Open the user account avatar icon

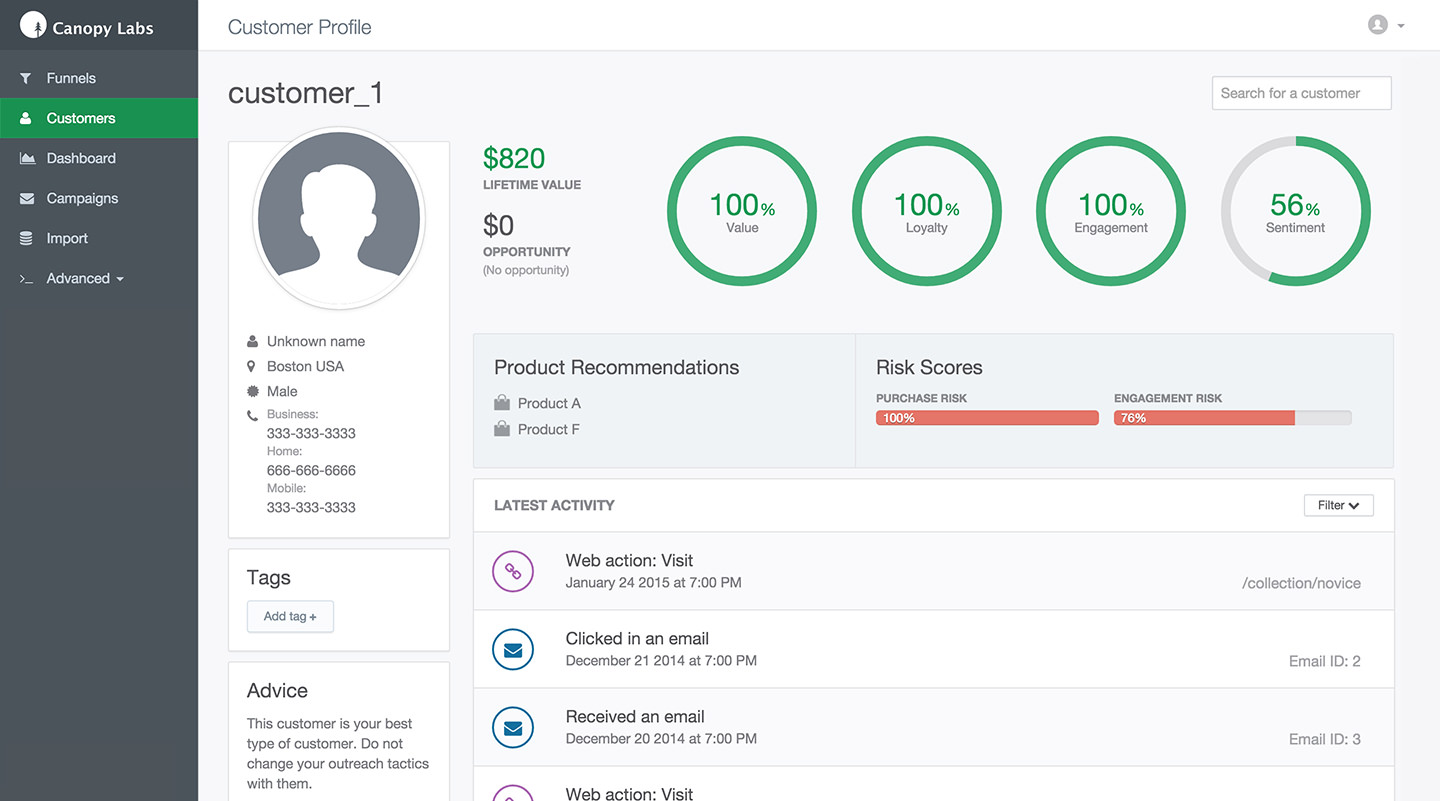1378,25
